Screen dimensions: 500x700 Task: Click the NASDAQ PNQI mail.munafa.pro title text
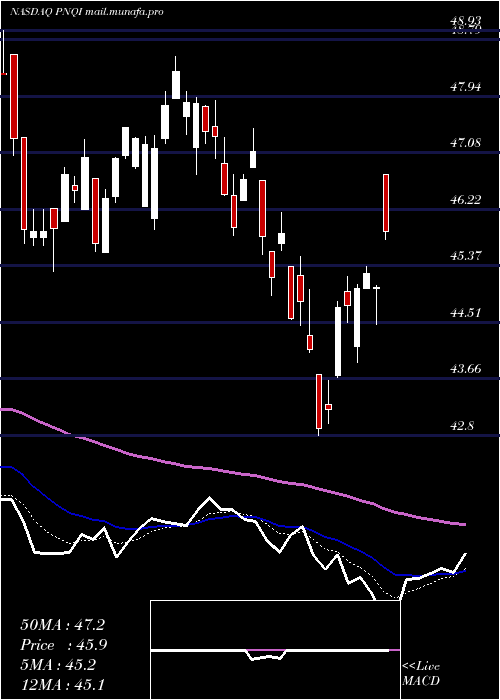point(87,12)
